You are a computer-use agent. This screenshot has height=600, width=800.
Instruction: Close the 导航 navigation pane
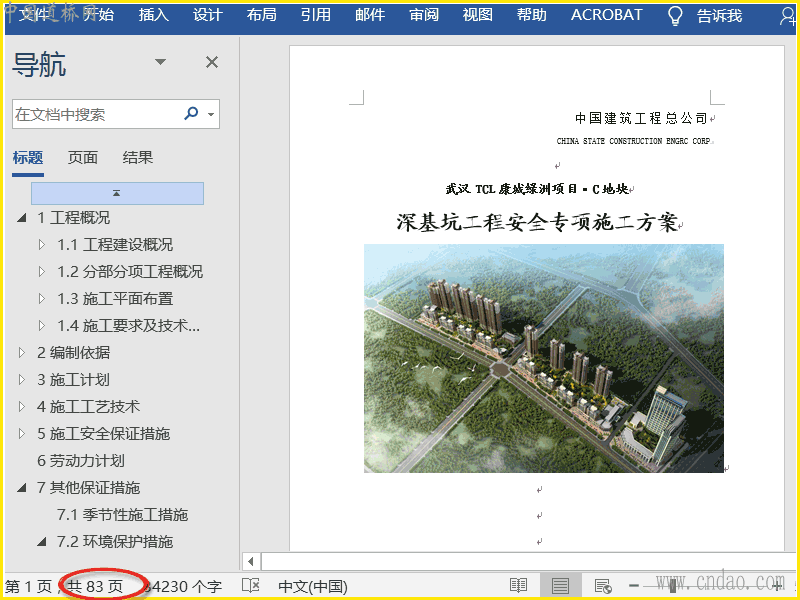click(x=212, y=62)
